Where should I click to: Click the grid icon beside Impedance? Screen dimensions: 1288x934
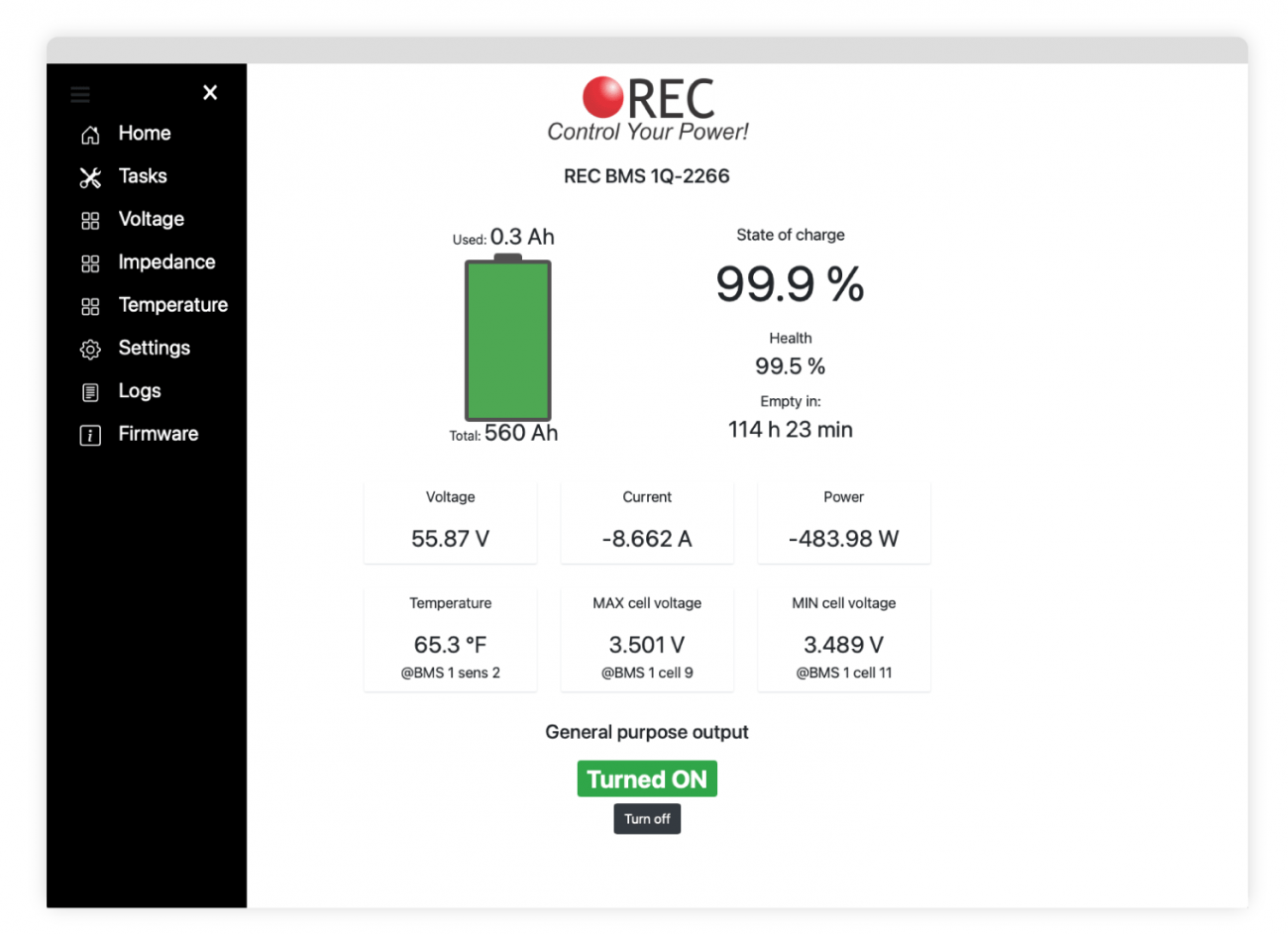click(90, 263)
